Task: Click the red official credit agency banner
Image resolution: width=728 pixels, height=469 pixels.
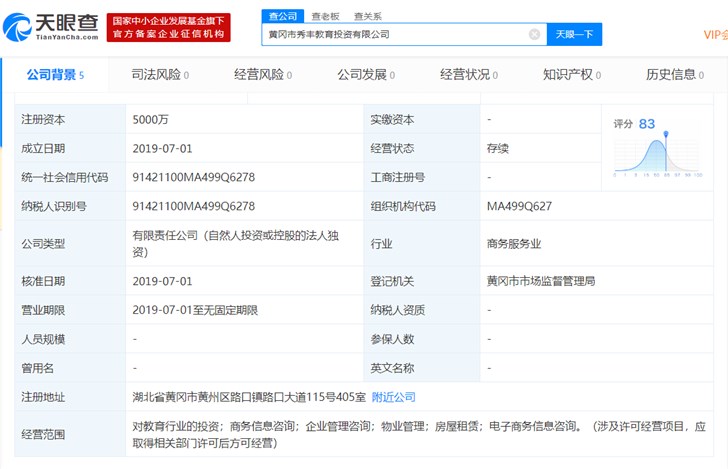Action: pyautogui.click(x=169, y=27)
